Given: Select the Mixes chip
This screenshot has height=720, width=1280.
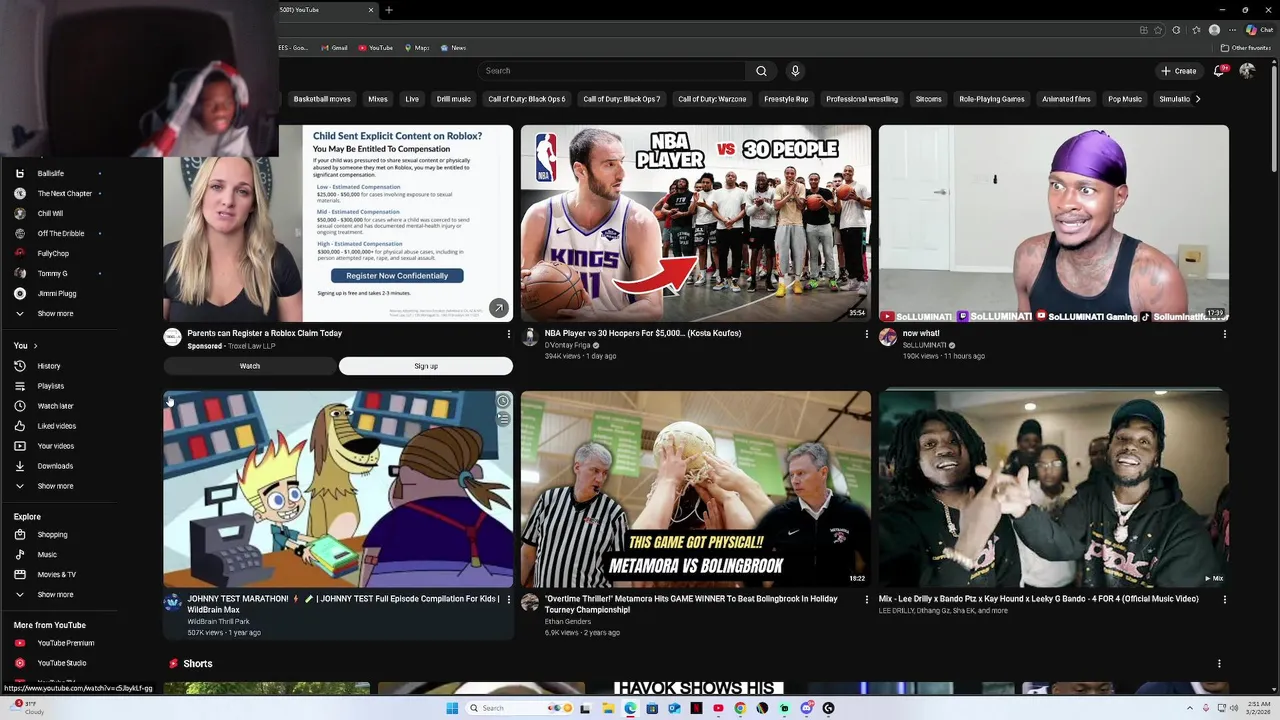Looking at the screenshot, I should 378,99.
